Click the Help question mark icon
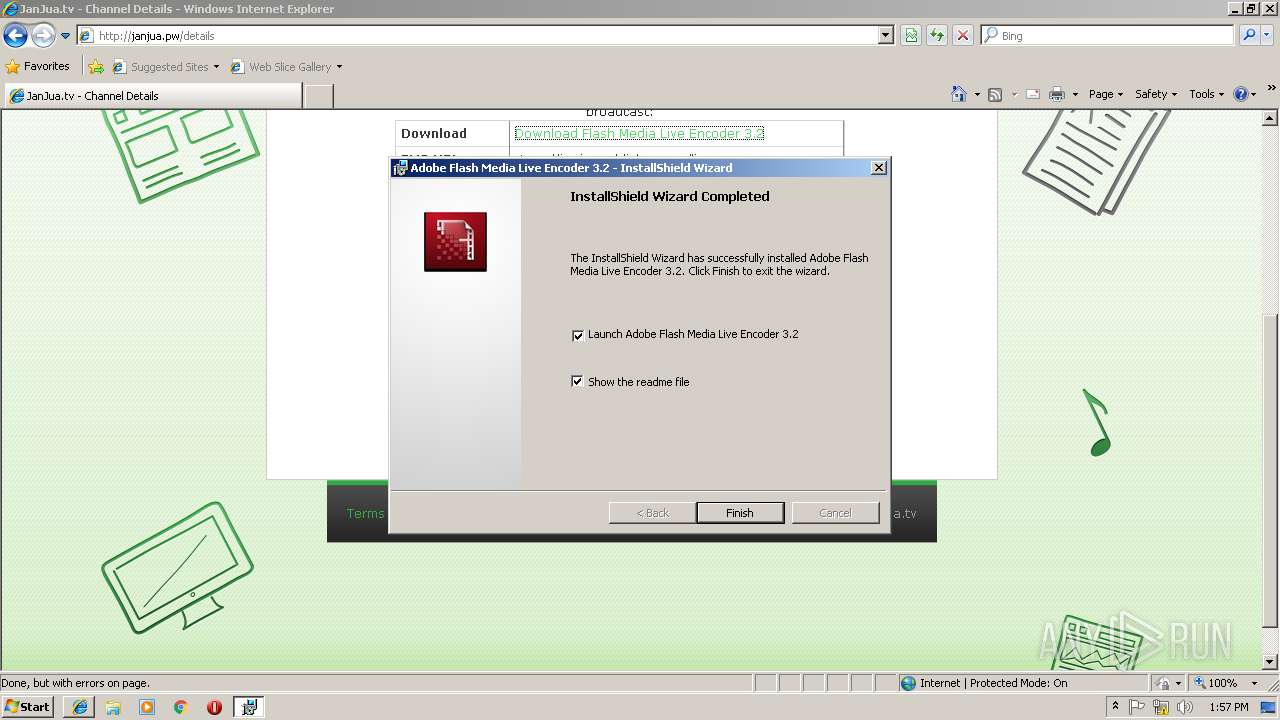Image resolution: width=1280 pixels, height=720 pixels. point(1241,94)
